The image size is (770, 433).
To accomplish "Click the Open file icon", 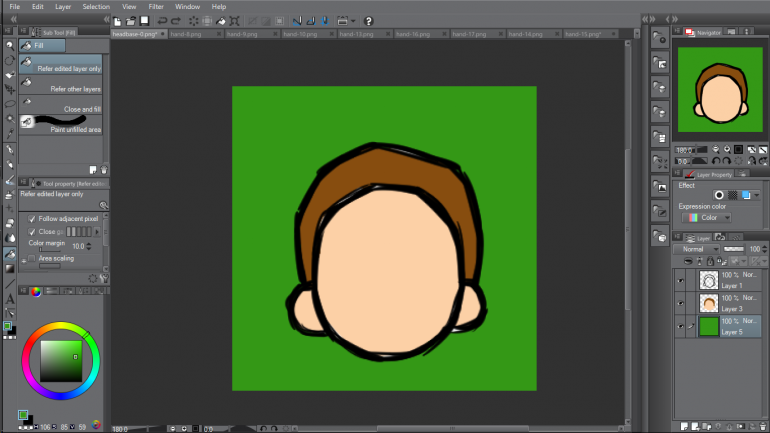I will [131, 21].
